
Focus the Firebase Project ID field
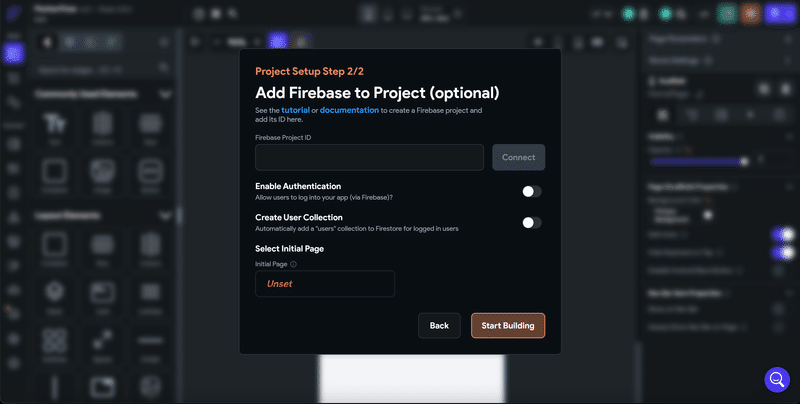pos(369,157)
